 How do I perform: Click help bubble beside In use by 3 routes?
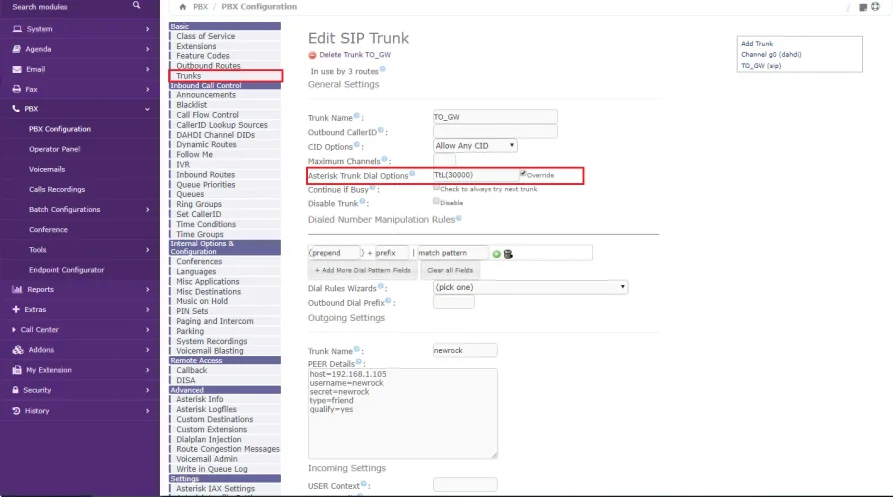point(383,69)
